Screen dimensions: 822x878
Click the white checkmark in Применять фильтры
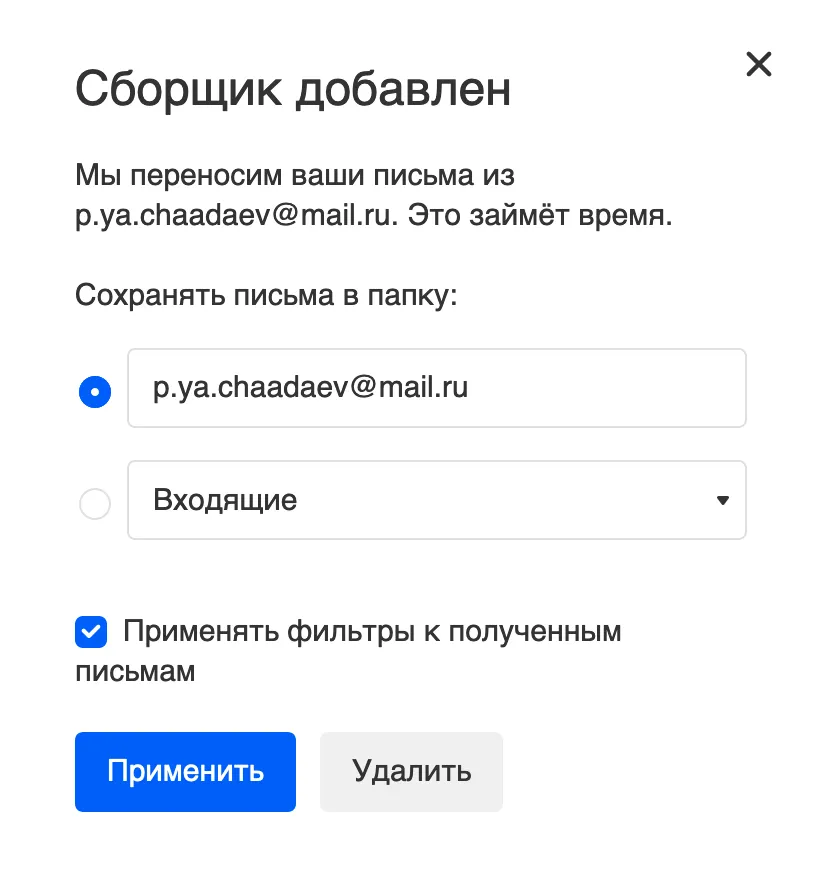point(91,632)
